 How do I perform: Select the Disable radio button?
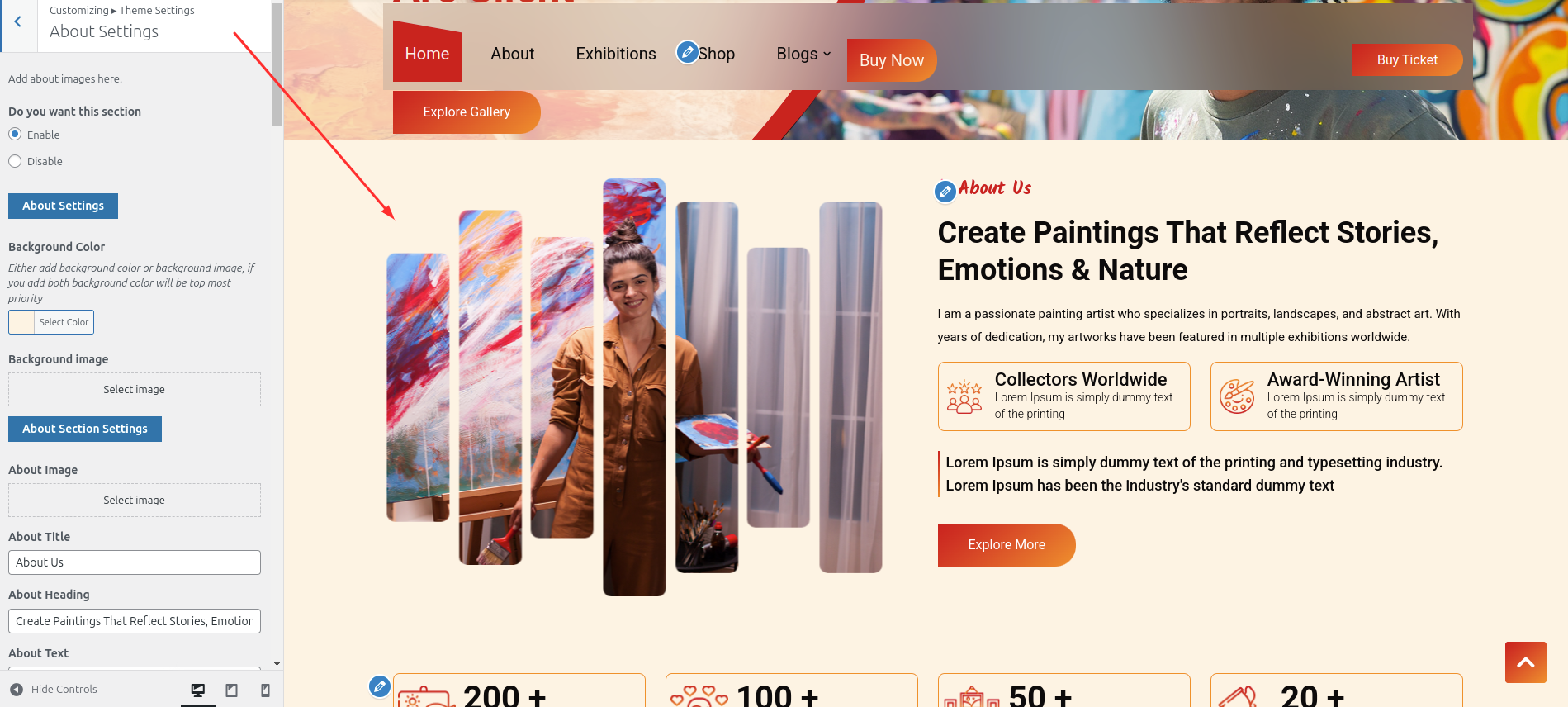tap(15, 161)
